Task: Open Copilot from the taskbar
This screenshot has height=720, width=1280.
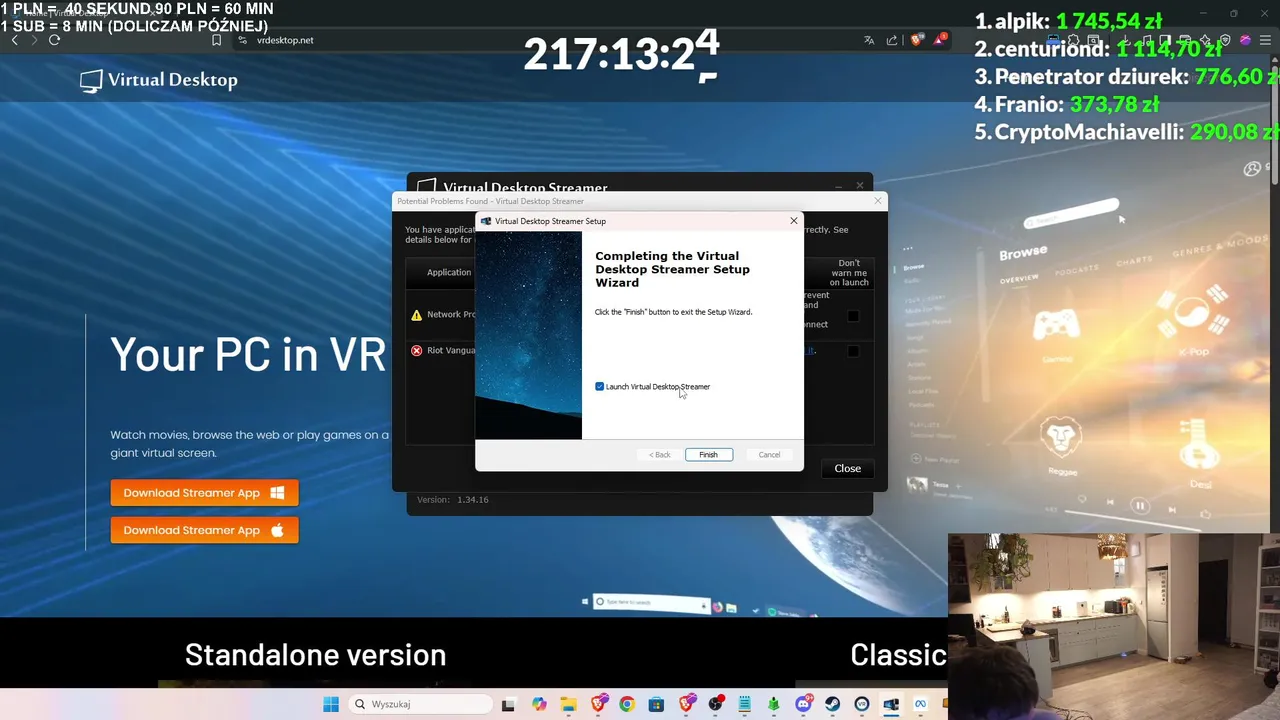Action: click(x=539, y=704)
